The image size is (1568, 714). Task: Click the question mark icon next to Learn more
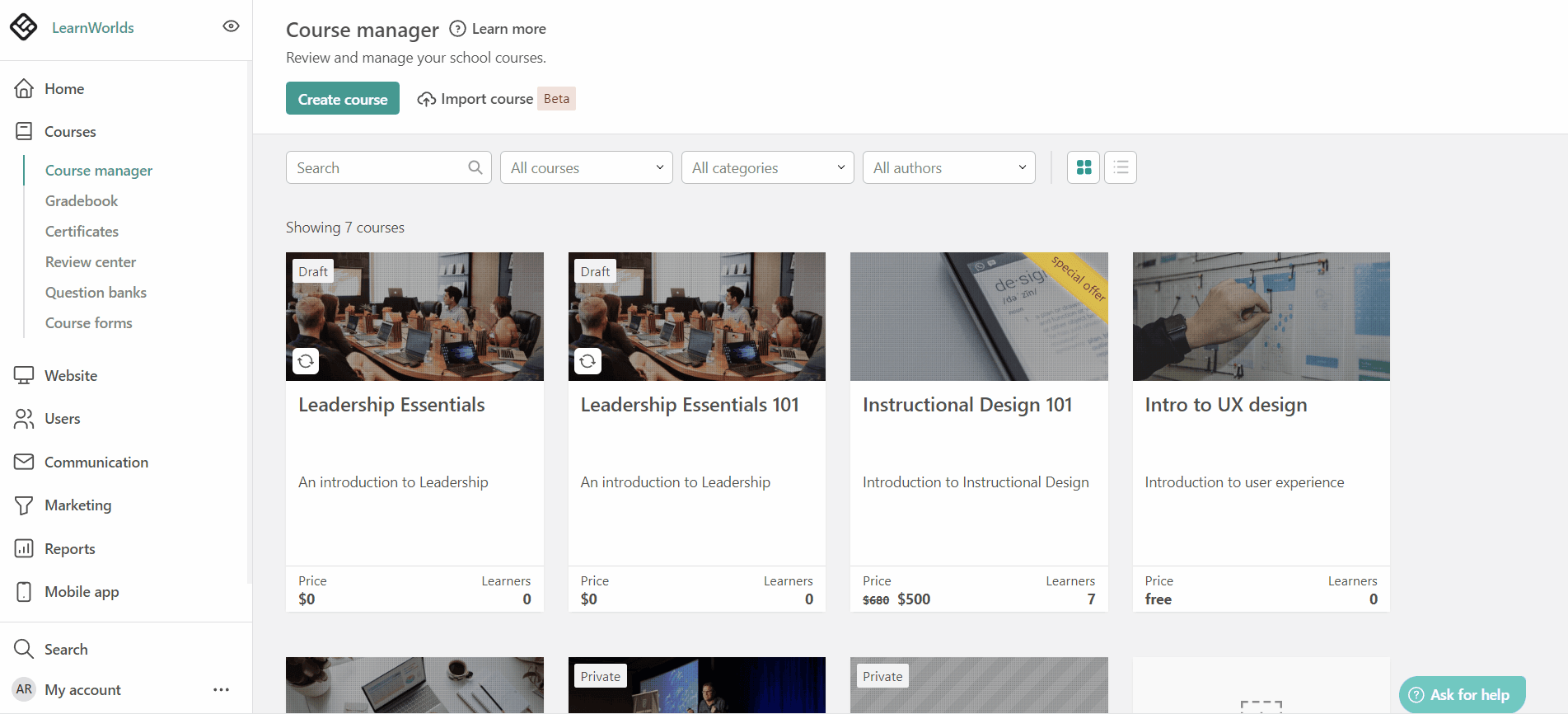click(x=457, y=29)
